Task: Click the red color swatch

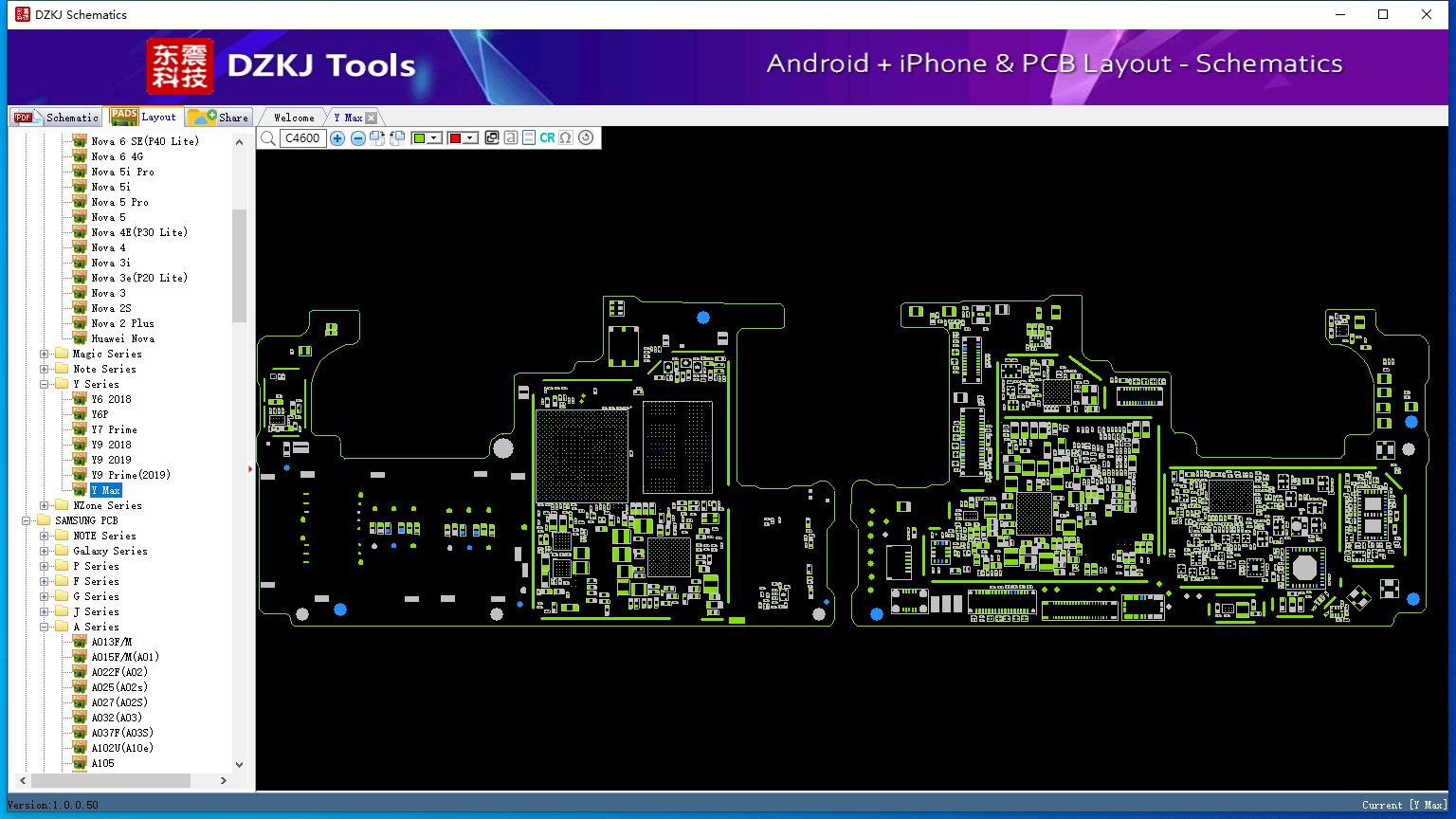Action: click(456, 138)
